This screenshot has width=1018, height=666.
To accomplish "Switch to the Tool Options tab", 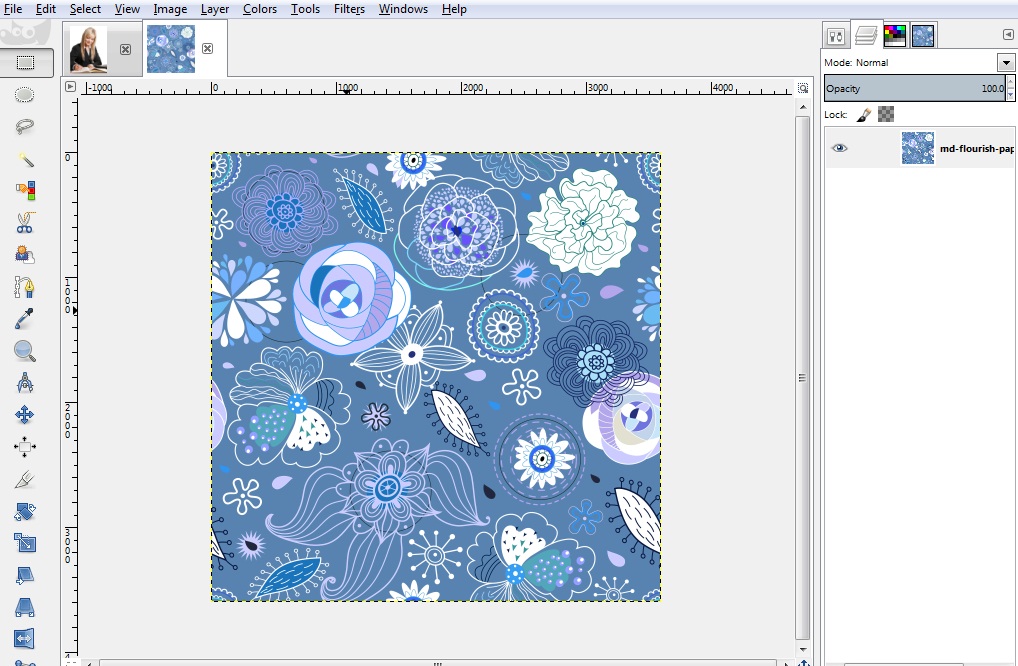I will 836,36.
